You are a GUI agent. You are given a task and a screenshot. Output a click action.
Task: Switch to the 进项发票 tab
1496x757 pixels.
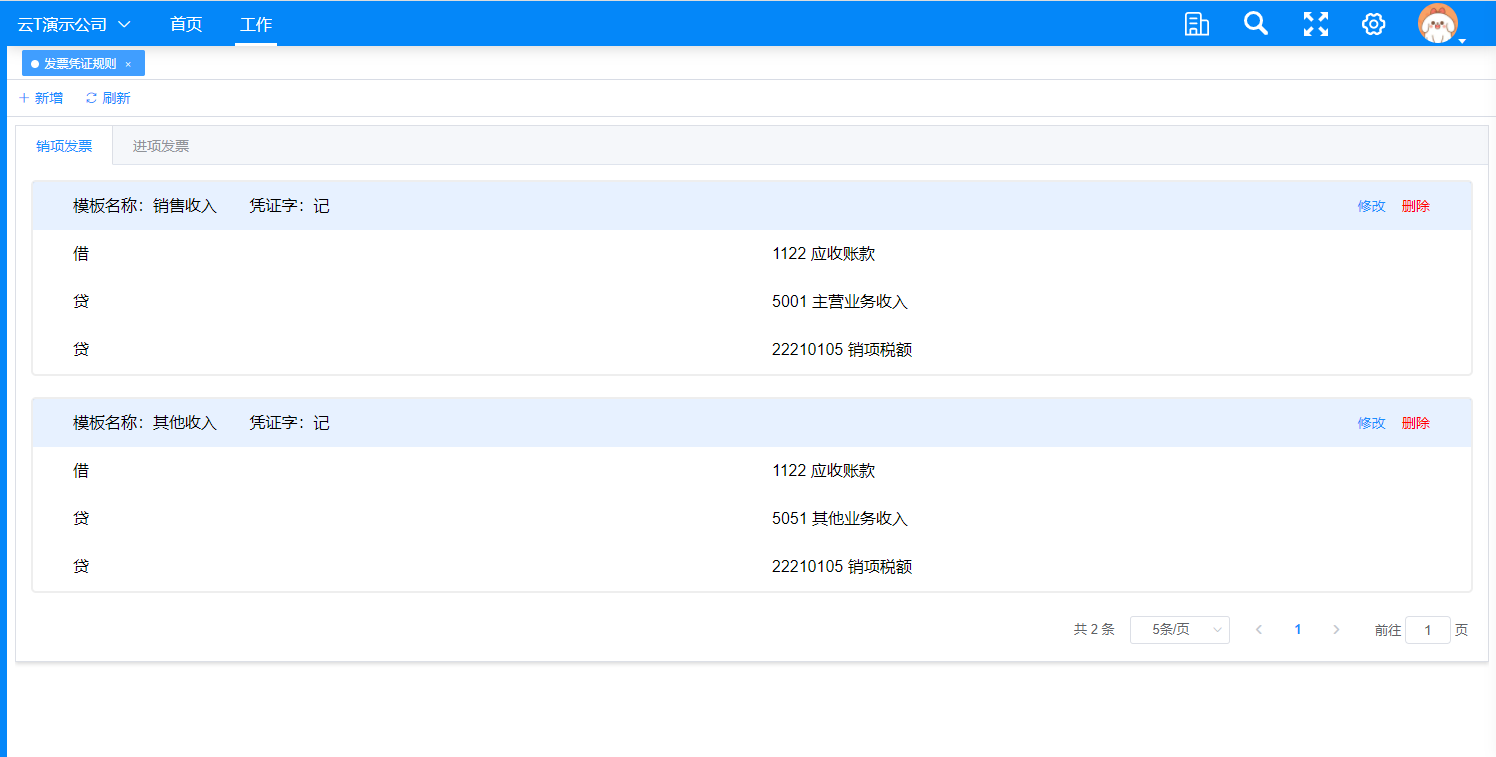(161, 146)
